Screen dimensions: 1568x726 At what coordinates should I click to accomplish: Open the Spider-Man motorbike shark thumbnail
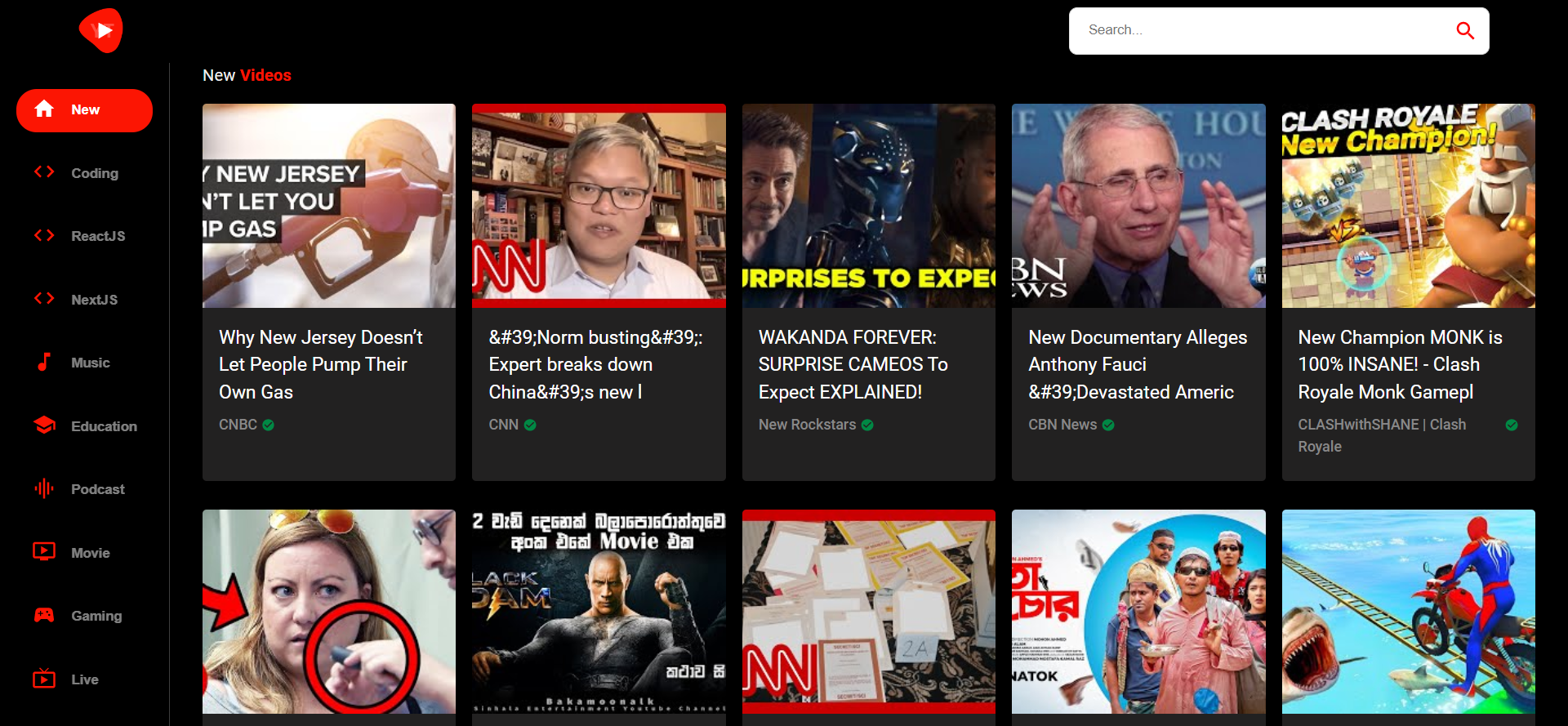click(x=1409, y=612)
